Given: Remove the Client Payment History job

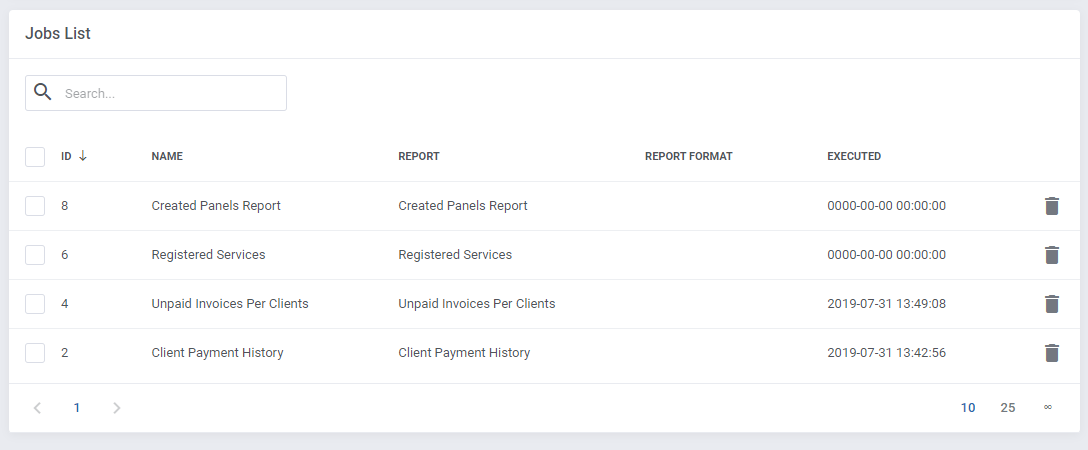Looking at the screenshot, I should pyautogui.click(x=1051, y=353).
